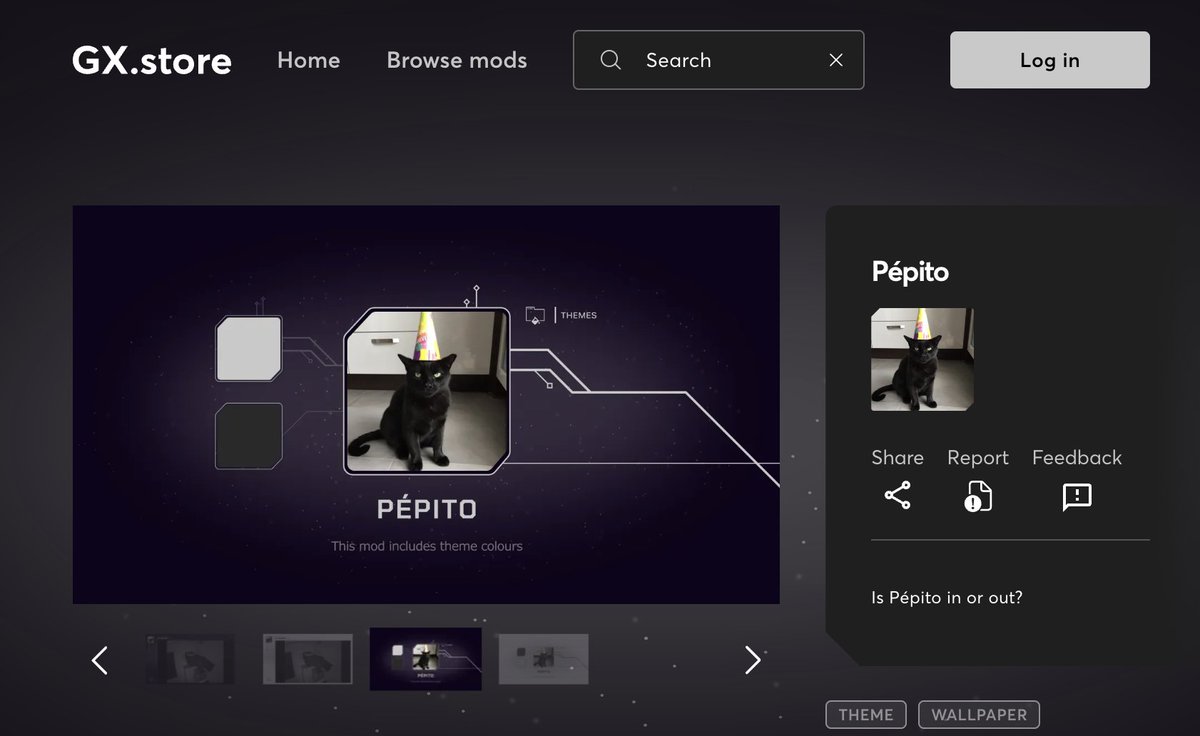
Task: Click the Feedback label
Action: pyautogui.click(x=1077, y=458)
